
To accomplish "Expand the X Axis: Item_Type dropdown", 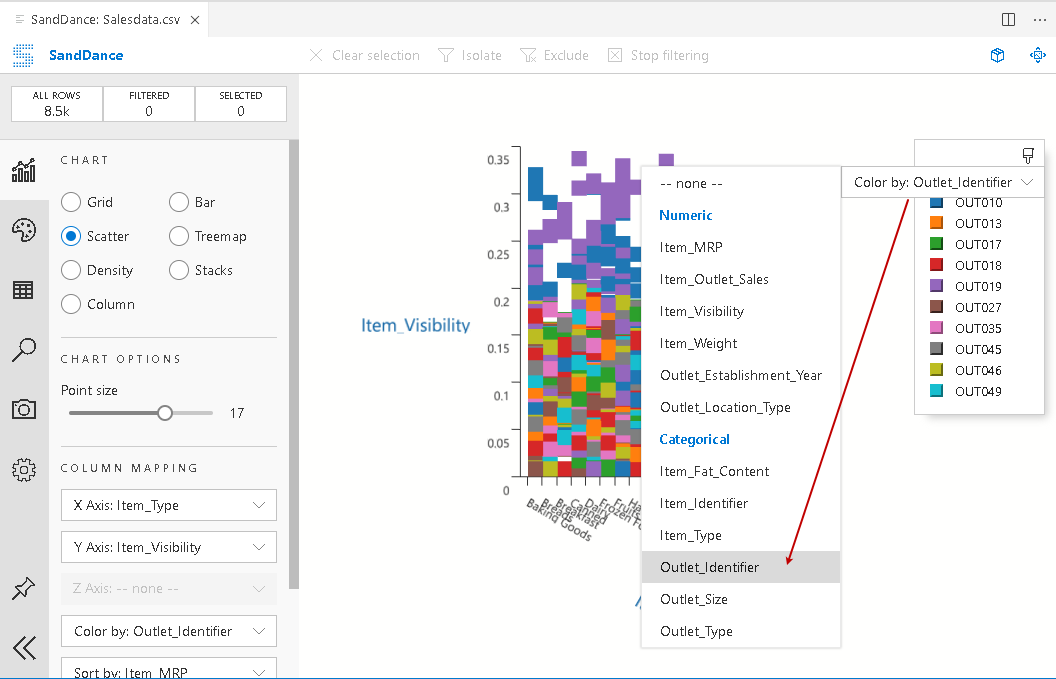I will (168, 505).
